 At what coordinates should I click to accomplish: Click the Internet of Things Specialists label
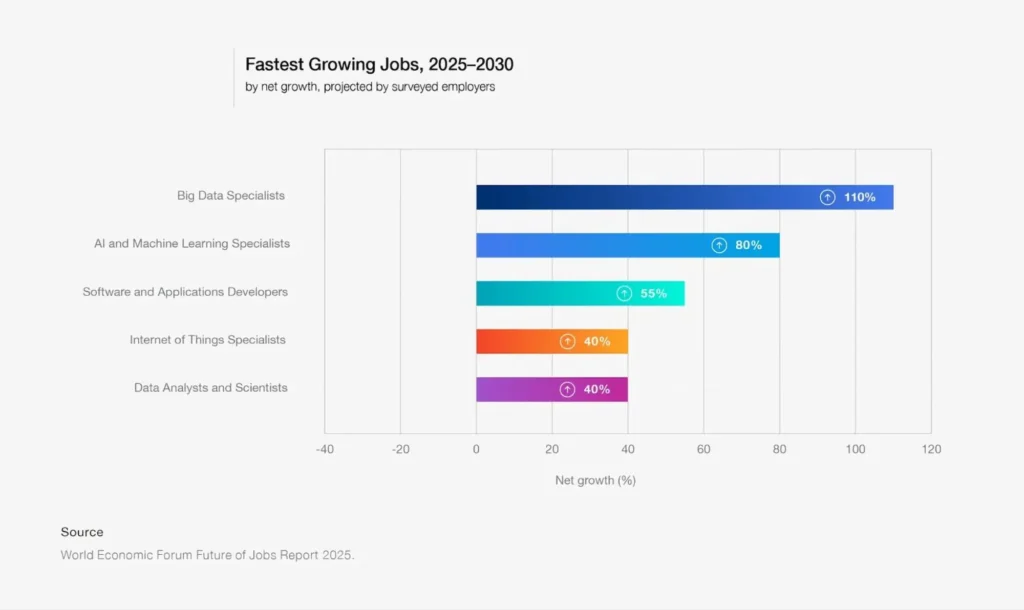[x=208, y=340]
